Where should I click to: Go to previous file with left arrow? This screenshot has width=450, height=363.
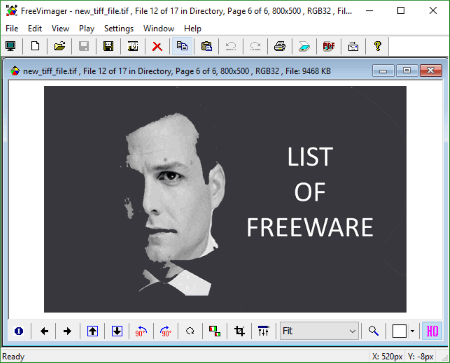(x=44, y=331)
